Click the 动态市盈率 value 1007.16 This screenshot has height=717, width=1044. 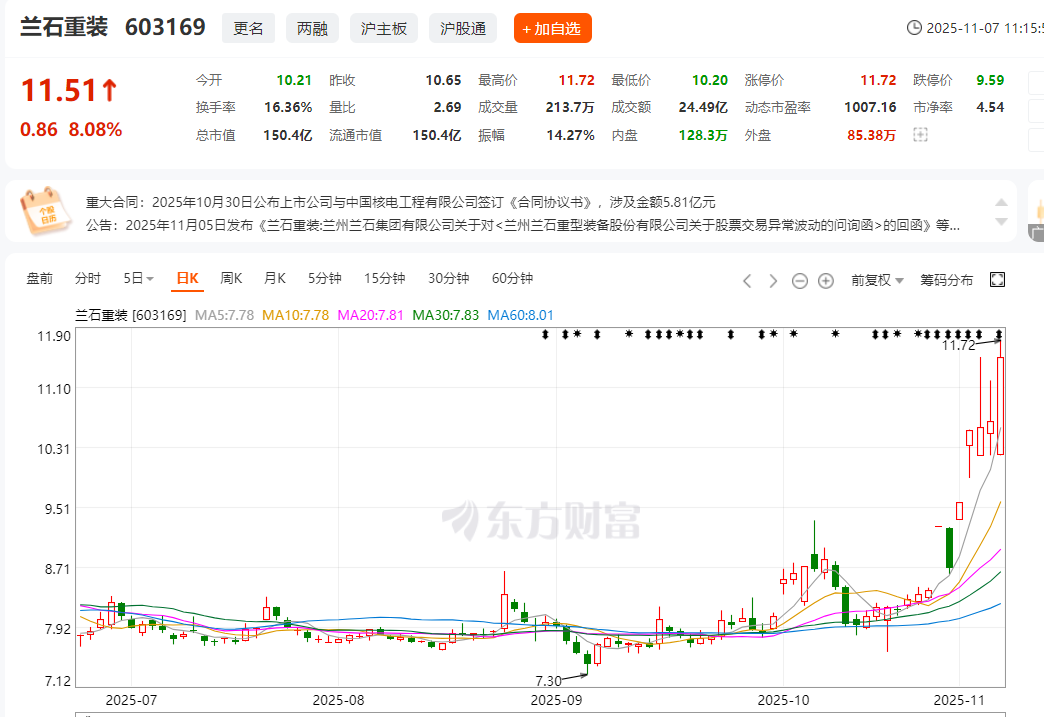coord(870,107)
